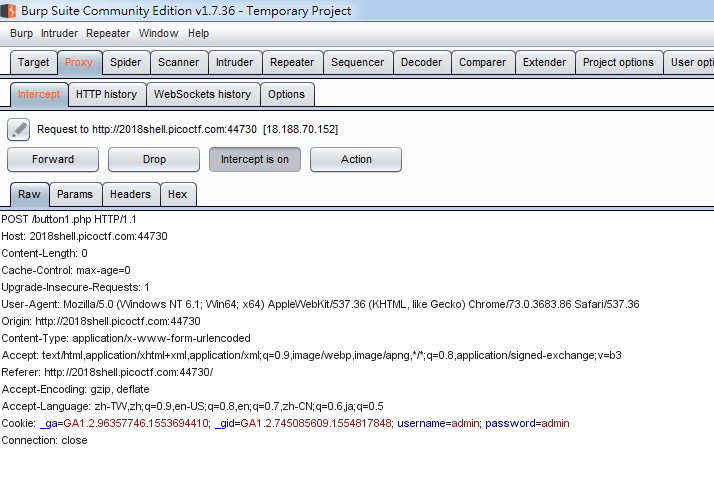Open the Window menu
This screenshot has width=714, height=500.
(158, 33)
